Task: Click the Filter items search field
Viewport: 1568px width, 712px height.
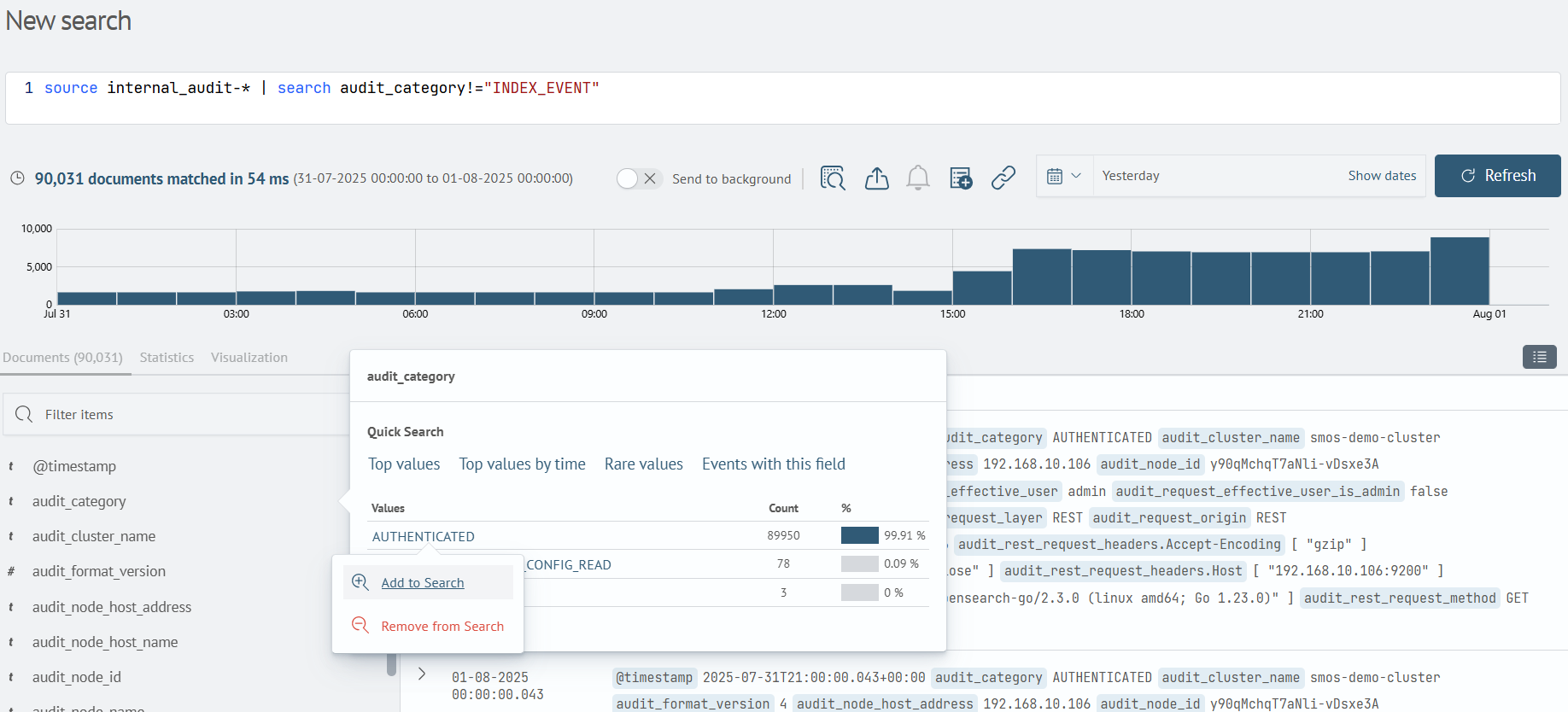Action: click(175, 414)
